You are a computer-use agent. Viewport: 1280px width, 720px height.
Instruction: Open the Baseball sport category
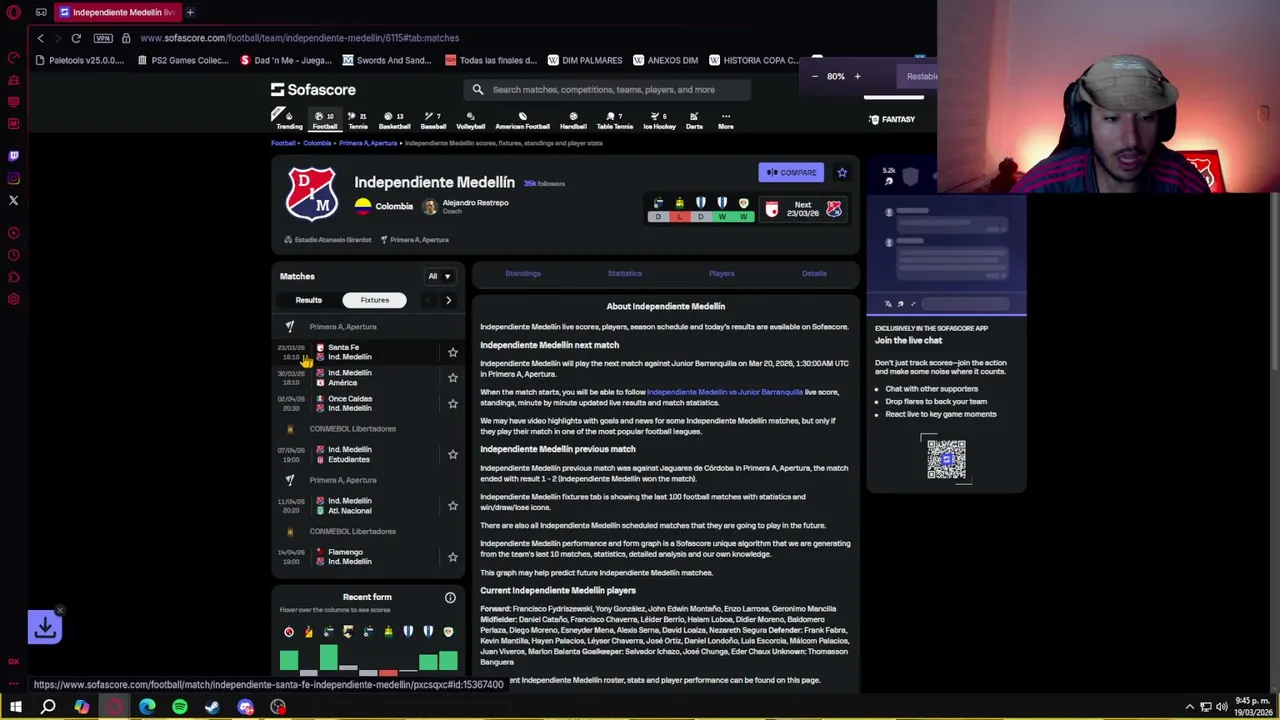click(433, 120)
